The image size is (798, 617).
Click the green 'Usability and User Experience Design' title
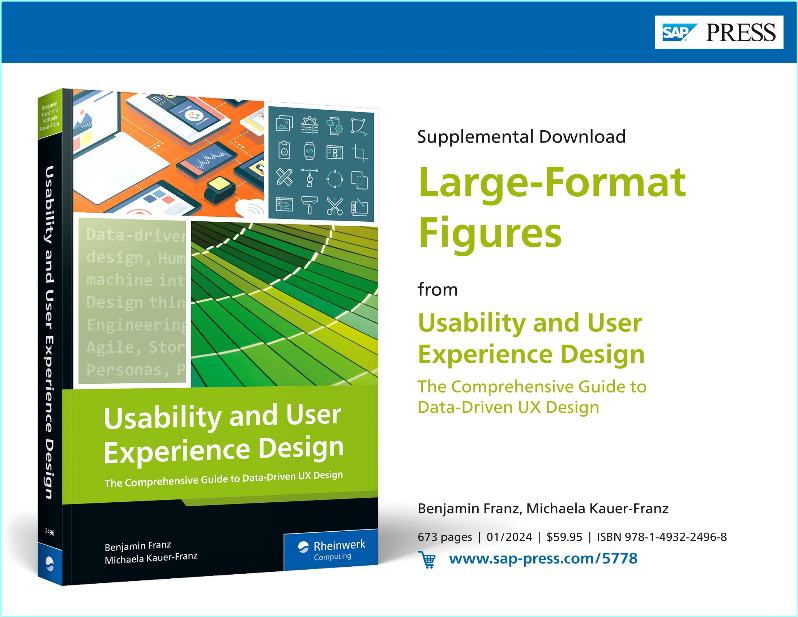pos(530,339)
